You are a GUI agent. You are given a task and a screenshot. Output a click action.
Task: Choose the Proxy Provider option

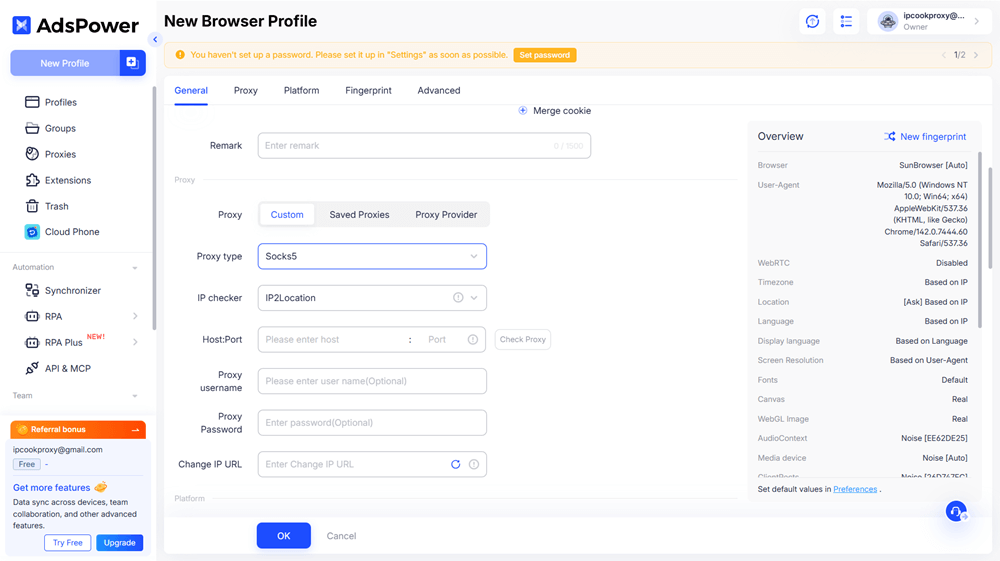click(446, 215)
